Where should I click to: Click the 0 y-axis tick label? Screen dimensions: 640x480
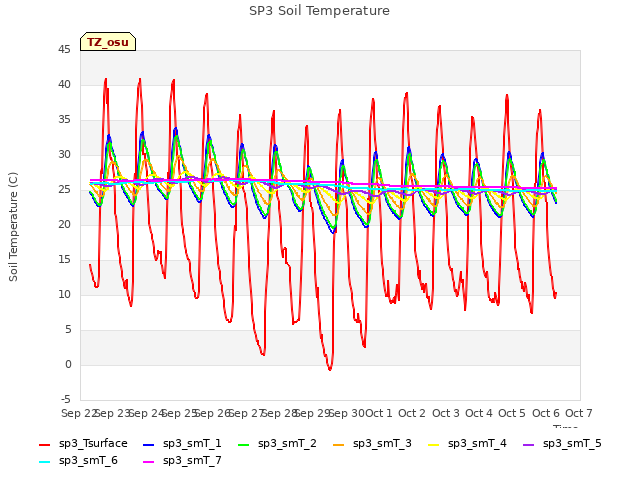click(x=68, y=364)
